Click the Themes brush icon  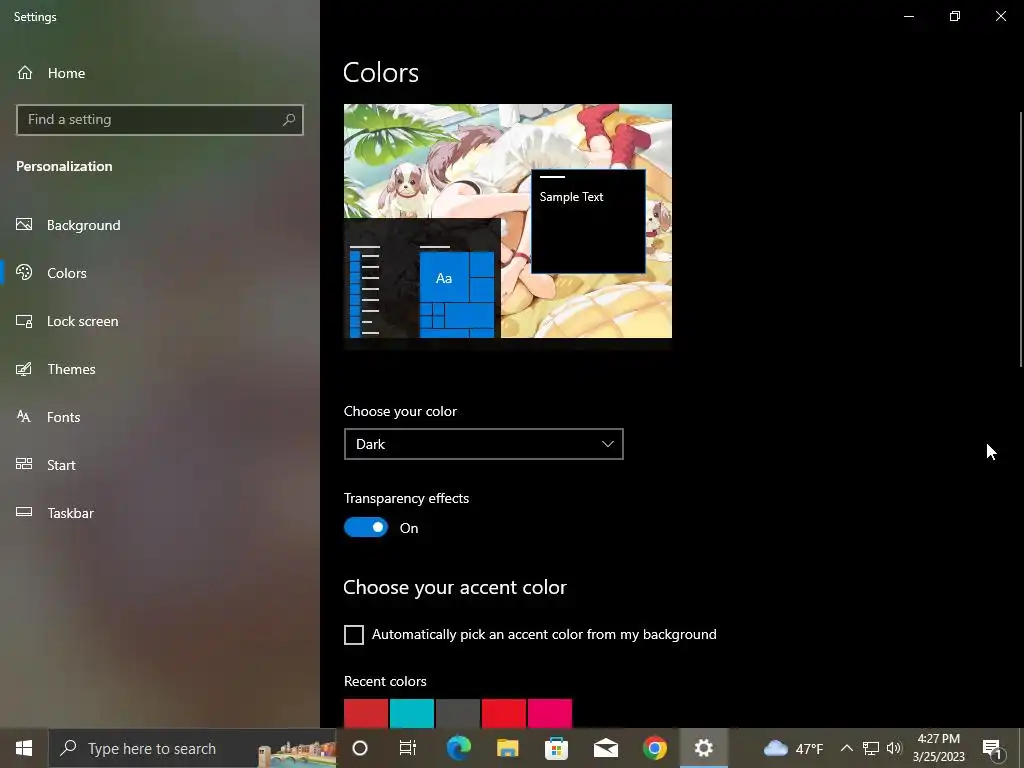(24, 369)
